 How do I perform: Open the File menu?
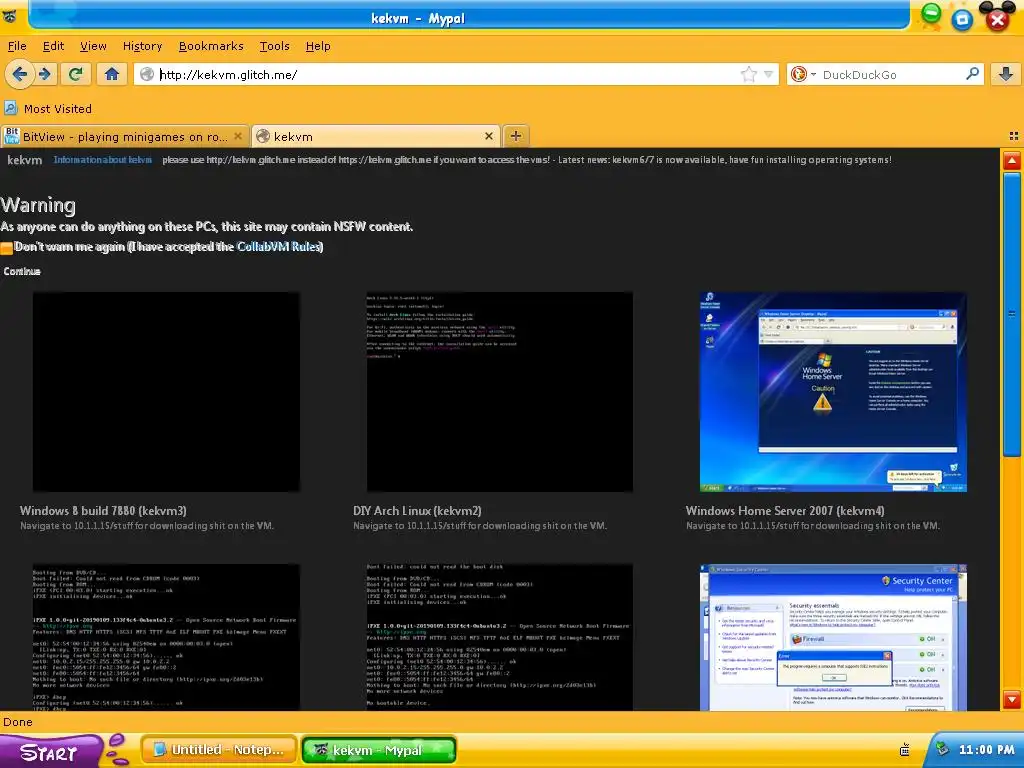tap(17, 46)
